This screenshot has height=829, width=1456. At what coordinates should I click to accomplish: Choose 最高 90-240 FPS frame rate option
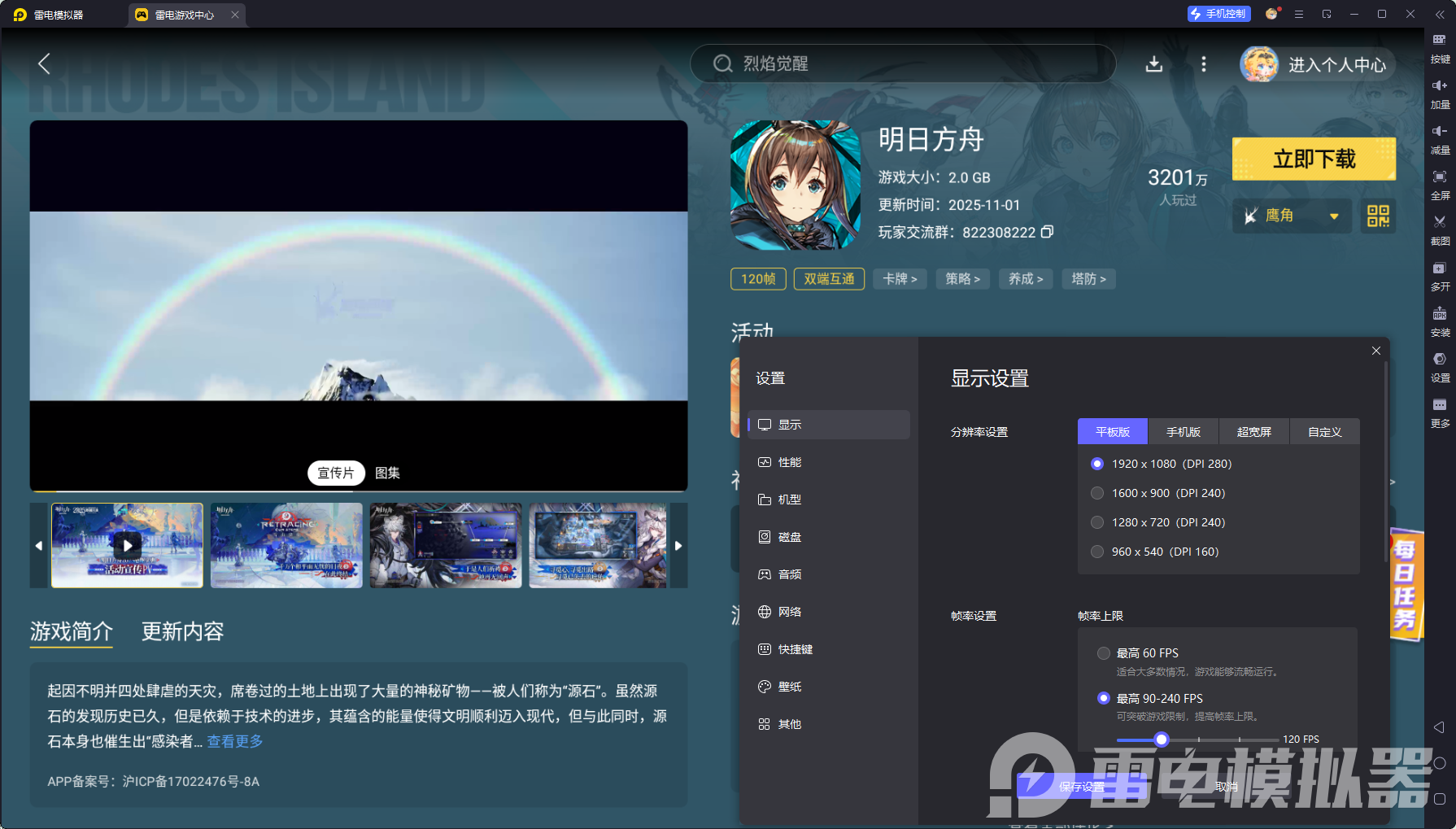[x=1151, y=699]
